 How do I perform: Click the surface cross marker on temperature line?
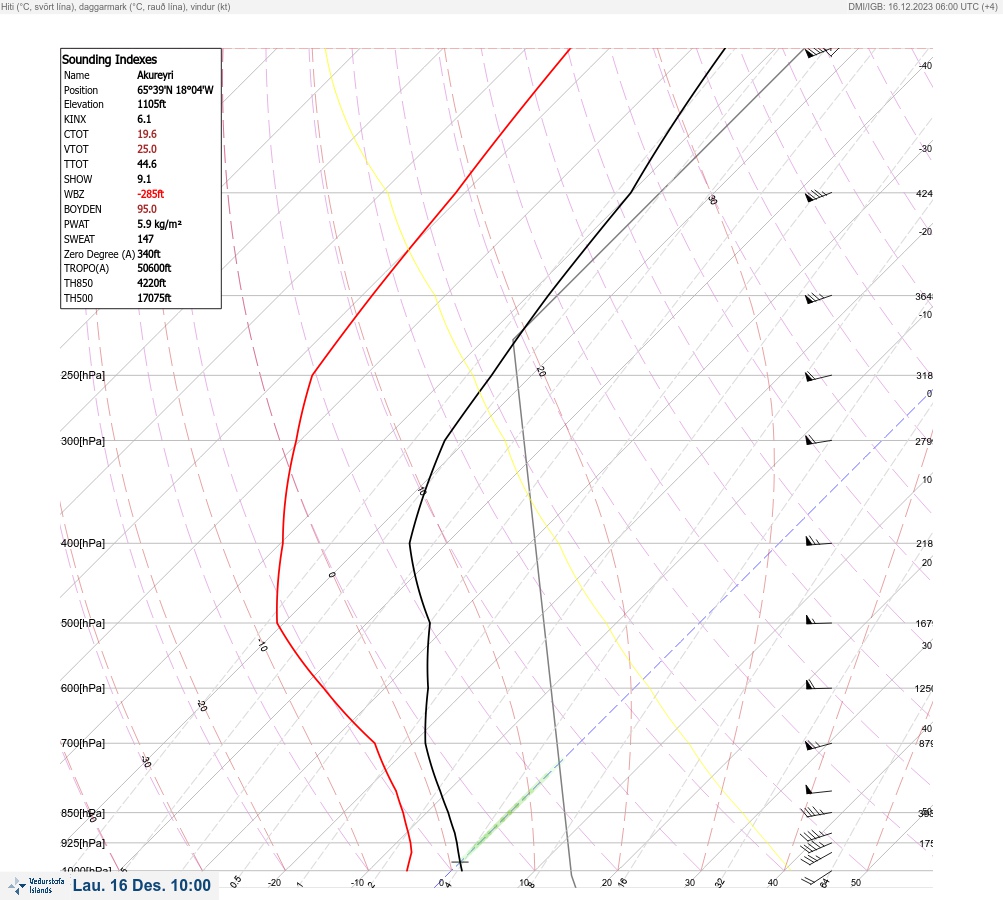click(x=459, y=862)
